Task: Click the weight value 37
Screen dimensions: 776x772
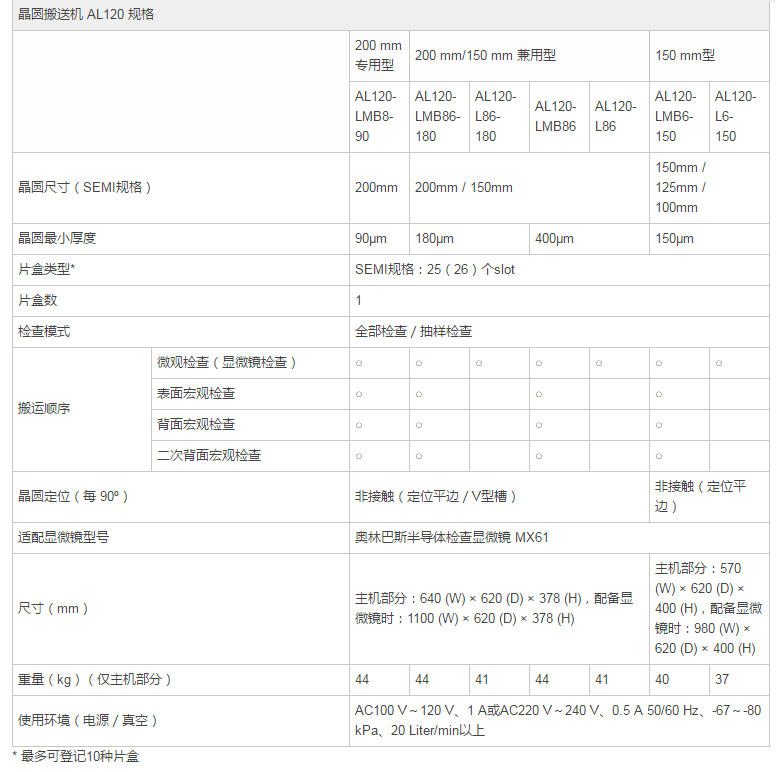Action: click(722, 679)
